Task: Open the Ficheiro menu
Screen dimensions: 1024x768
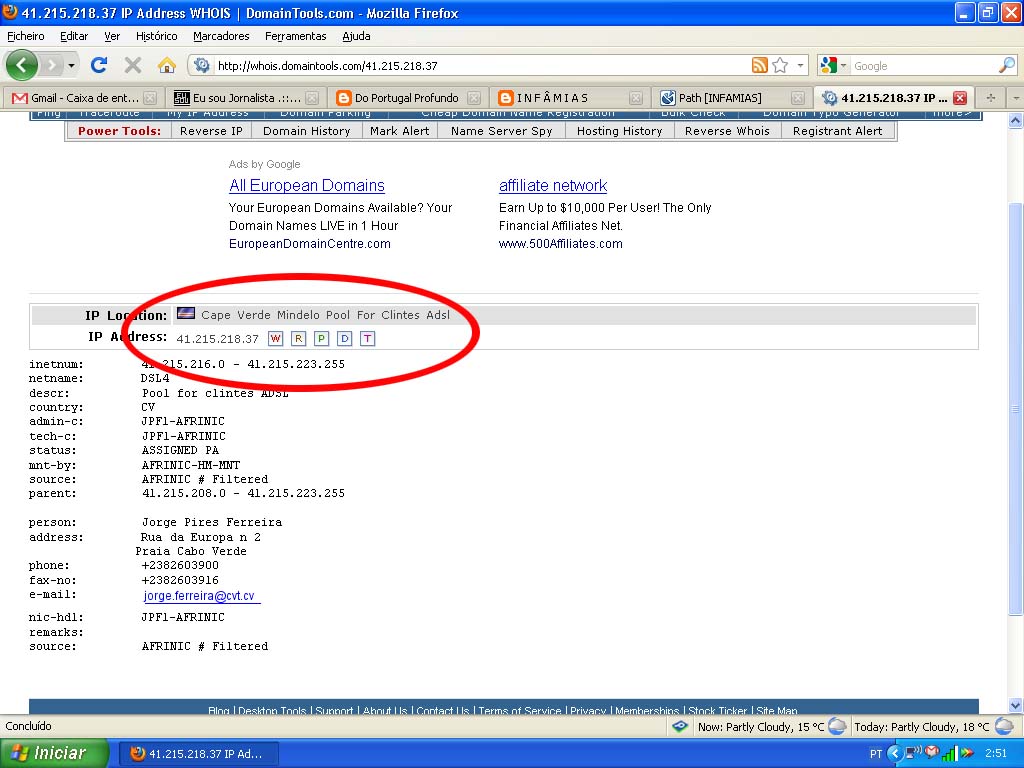Action: point(25,36)
